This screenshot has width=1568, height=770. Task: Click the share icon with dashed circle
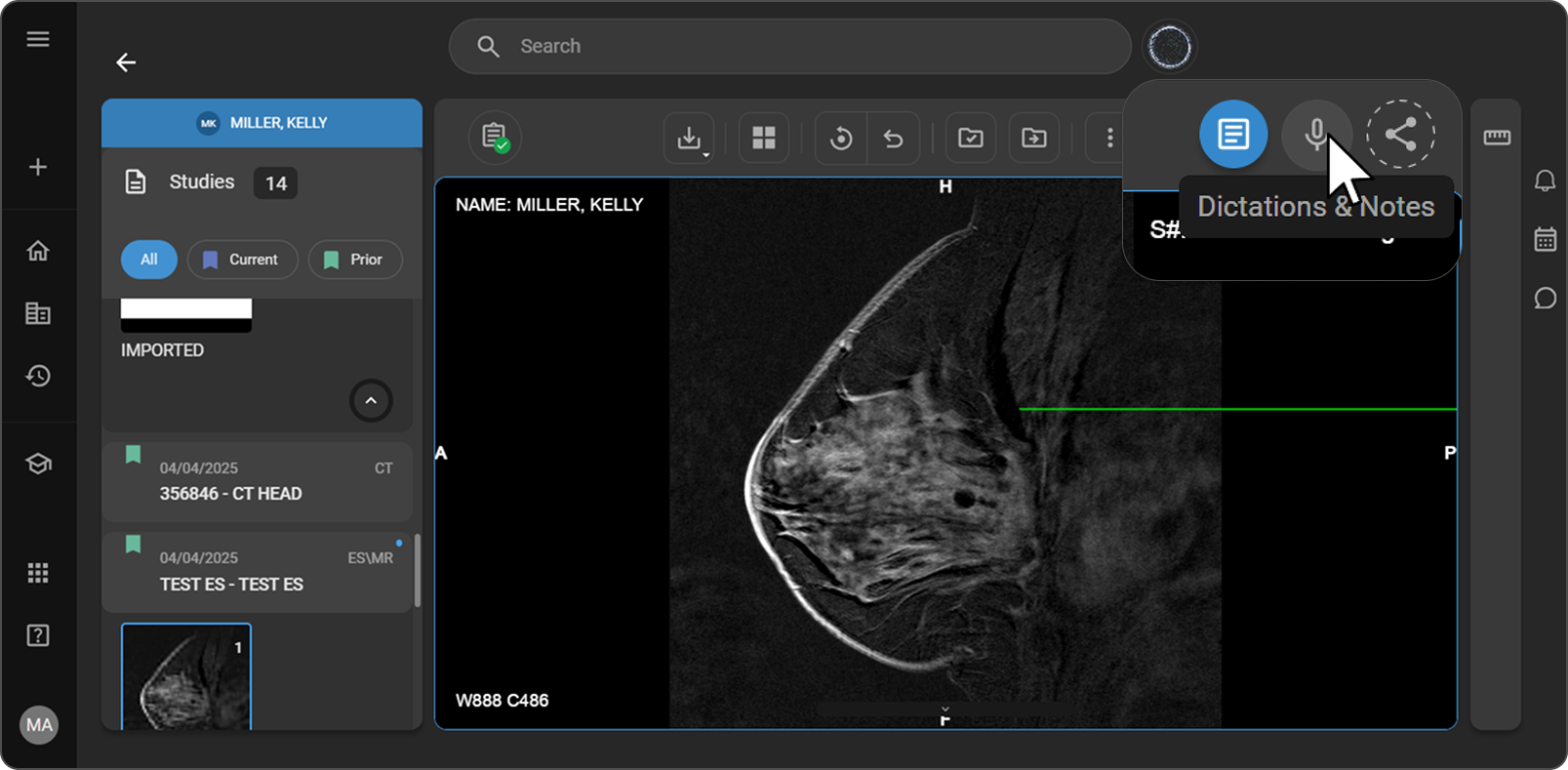point(1400,134)
